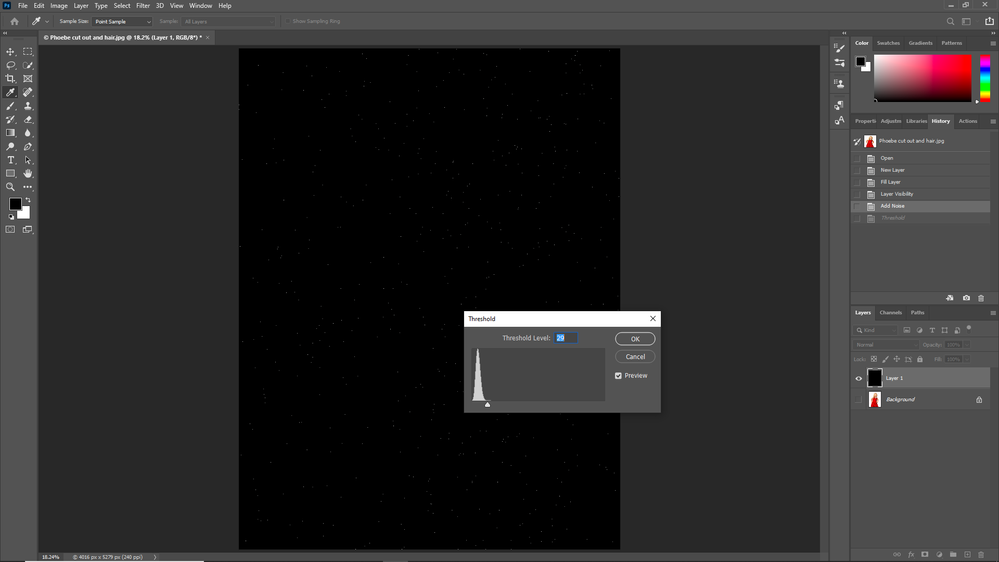This screenshot has width=999, height=562.
Task: Open the Layers panel menu
Action: click(993, 313)
